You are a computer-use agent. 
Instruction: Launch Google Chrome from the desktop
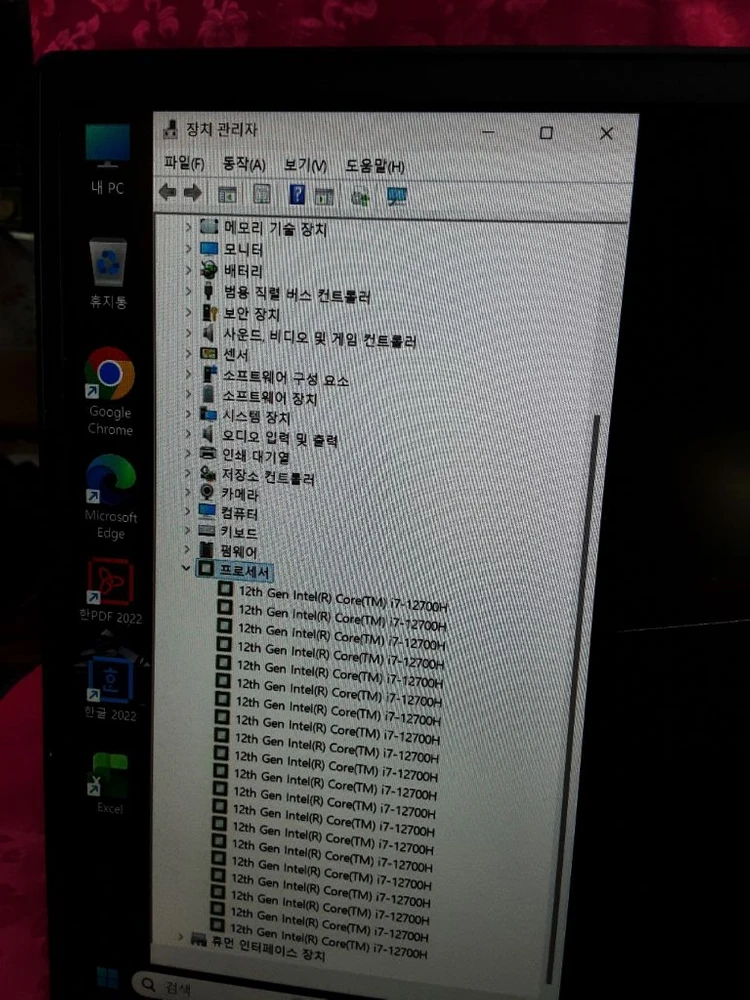coord(110,391)
